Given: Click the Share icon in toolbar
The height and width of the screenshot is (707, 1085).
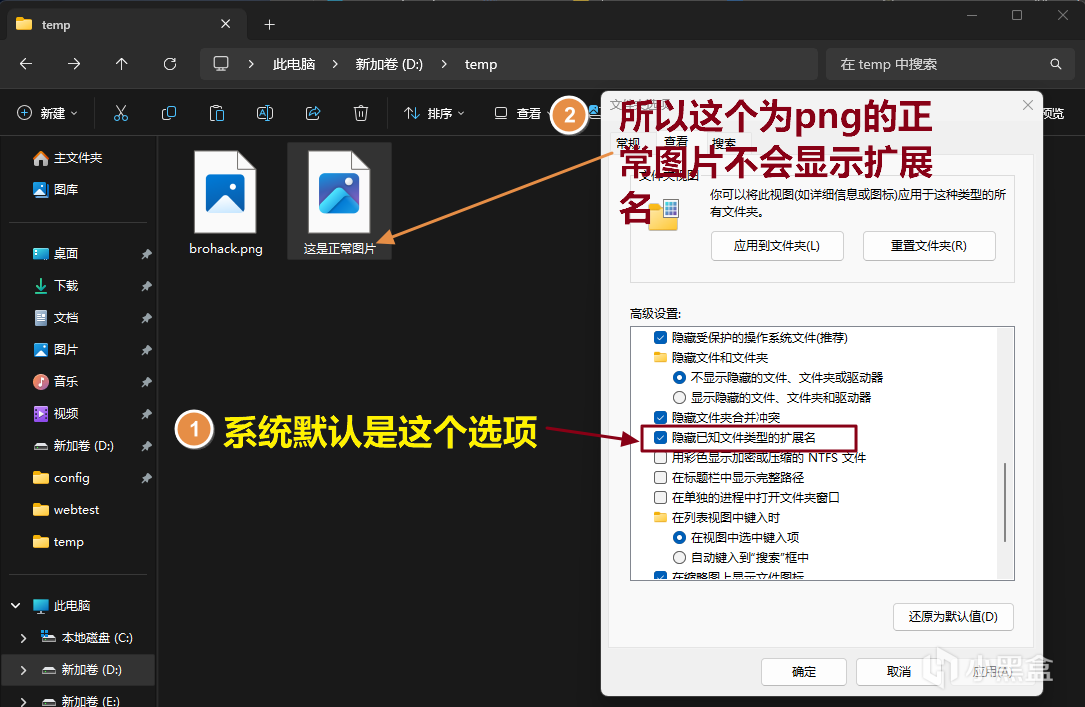Looking at the screenshot, I should coord(313,114).
